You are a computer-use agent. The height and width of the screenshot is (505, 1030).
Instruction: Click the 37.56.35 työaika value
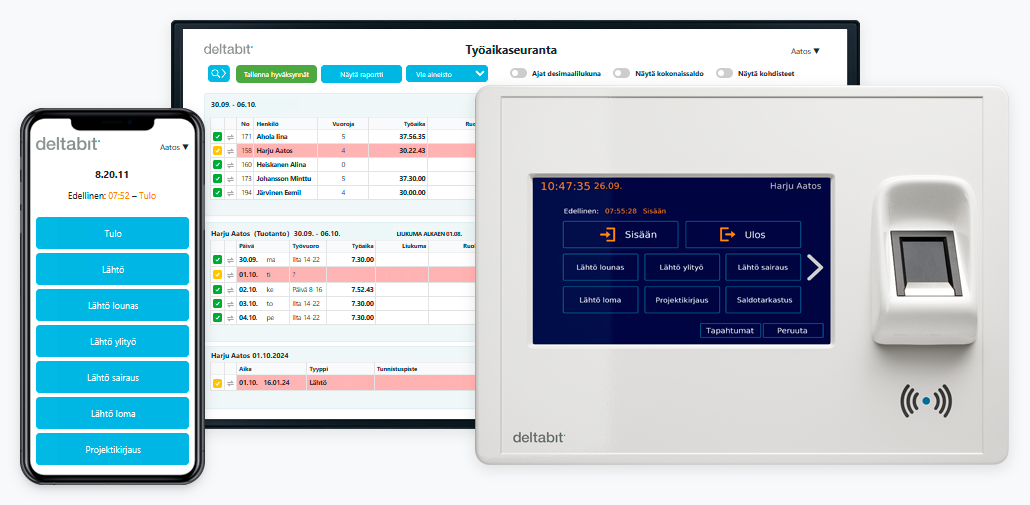point(413,137)
